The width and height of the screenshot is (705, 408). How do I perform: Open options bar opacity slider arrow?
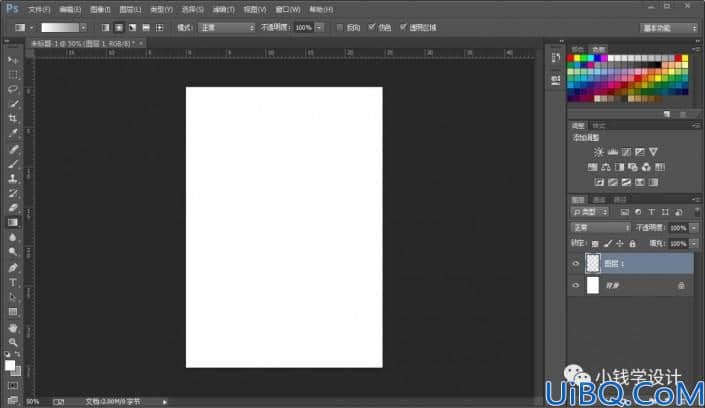pos(319,28)
